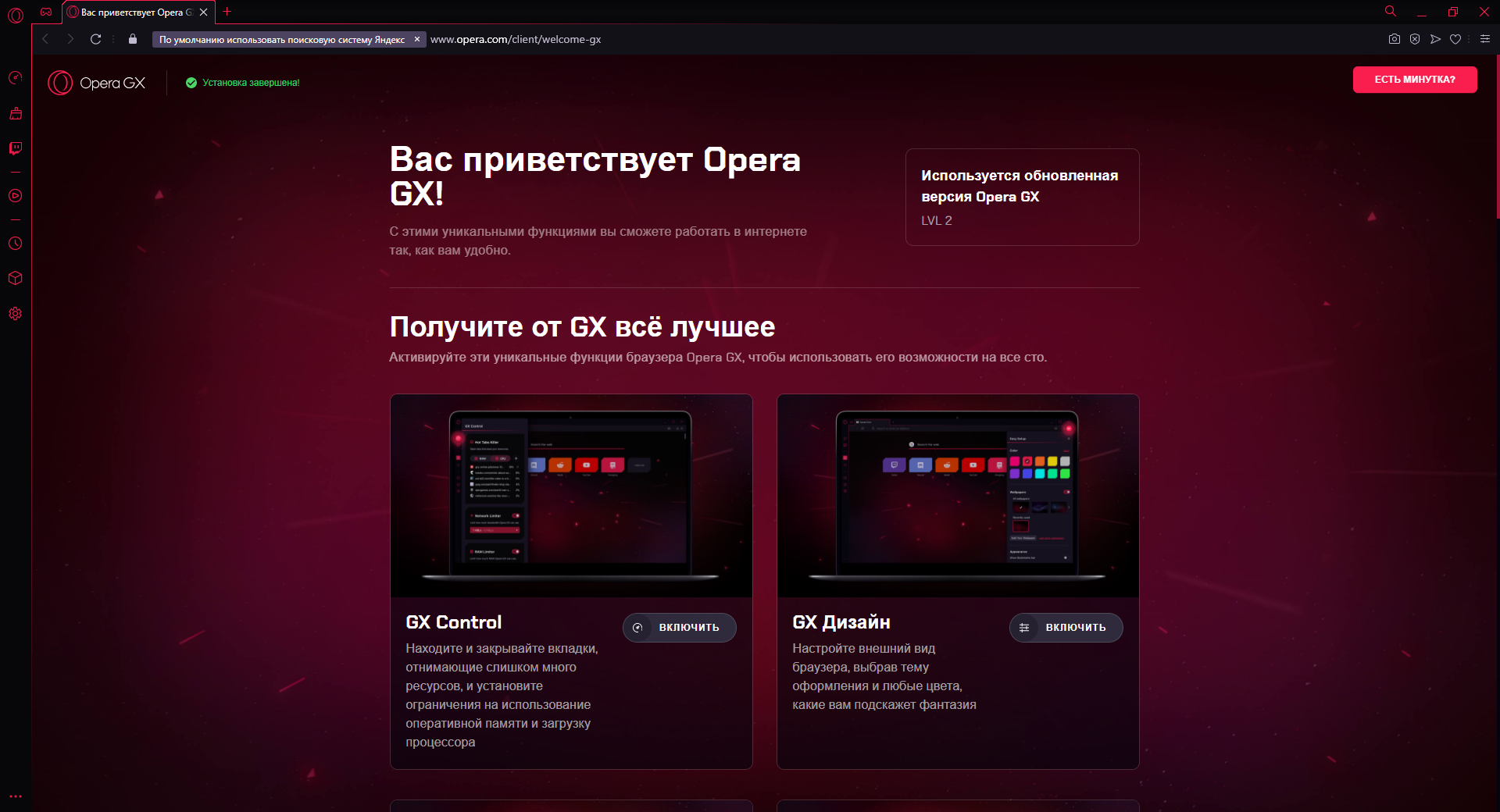Dismiss the Yandex default search suggestion
The image size is (1500, 812).
(417, 39)
